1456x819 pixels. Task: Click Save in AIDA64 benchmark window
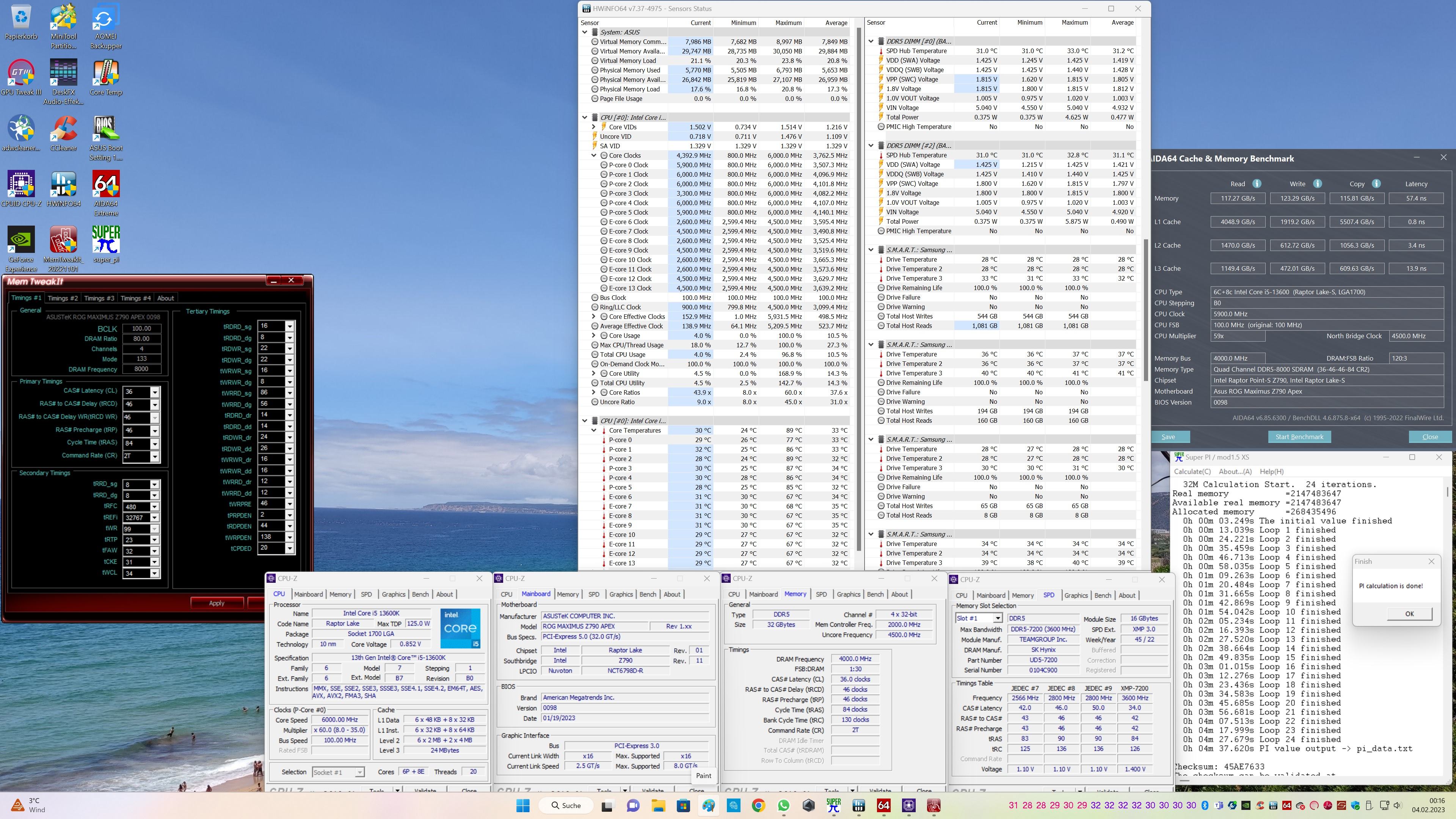click(x=1168, y=437)
